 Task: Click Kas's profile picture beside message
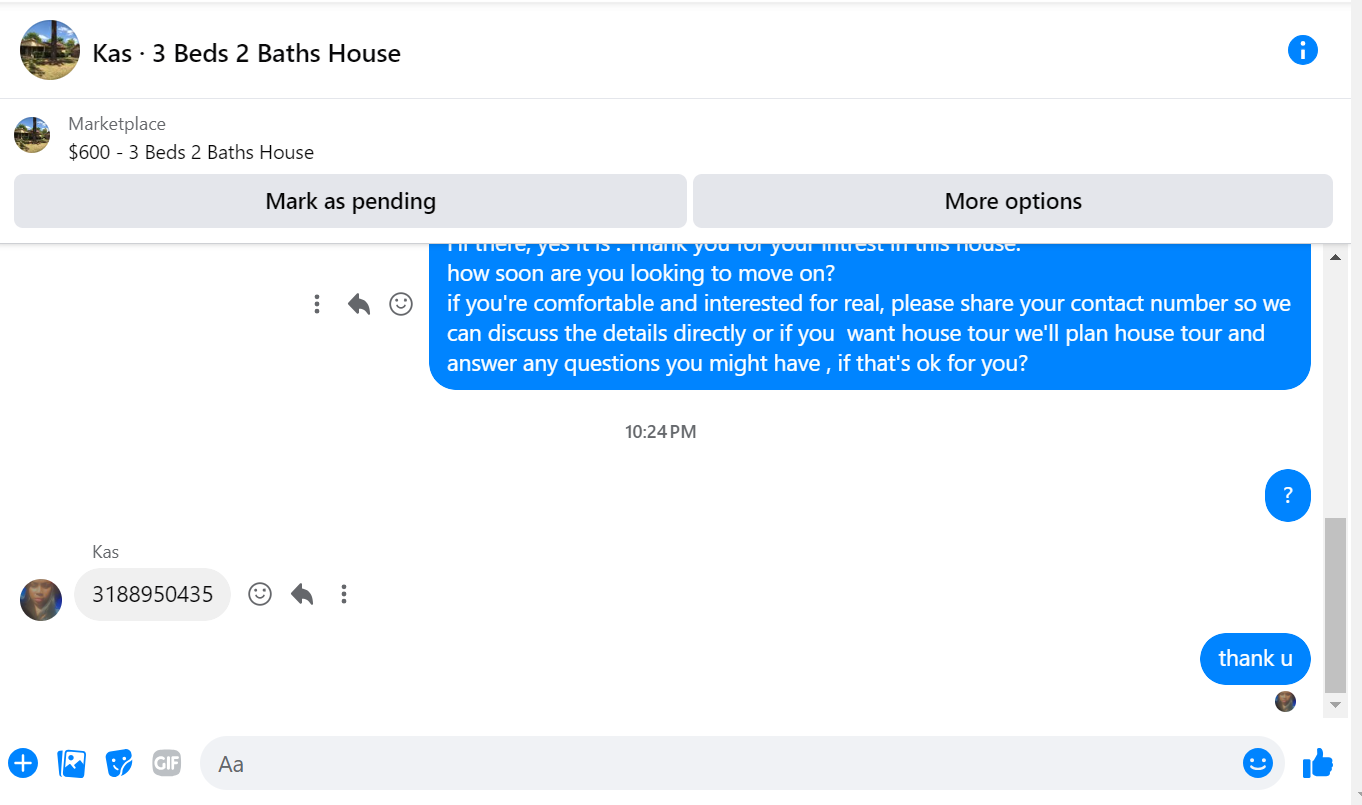pyautogui.click(x=41, y=599)
